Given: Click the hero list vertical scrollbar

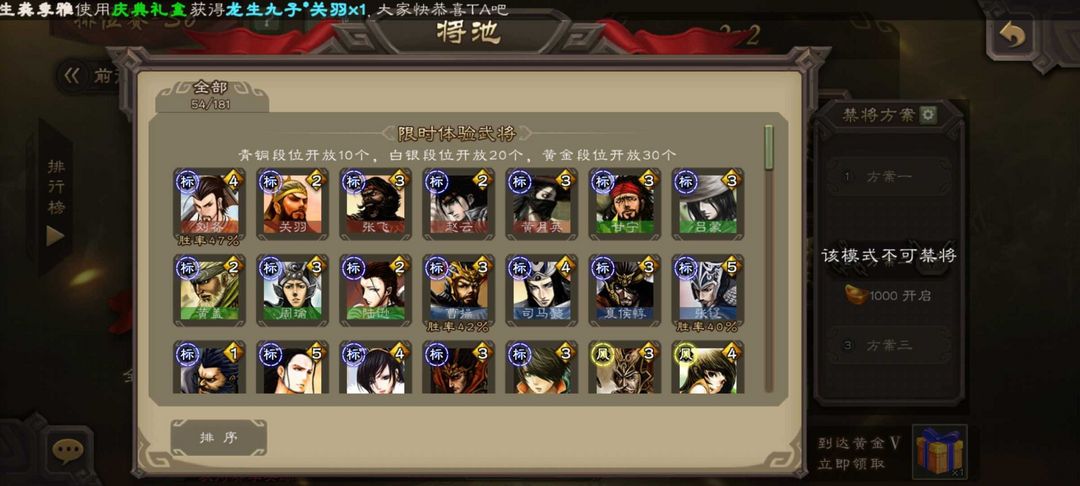Looking at the screenshot, I should (x=769, y=259).
